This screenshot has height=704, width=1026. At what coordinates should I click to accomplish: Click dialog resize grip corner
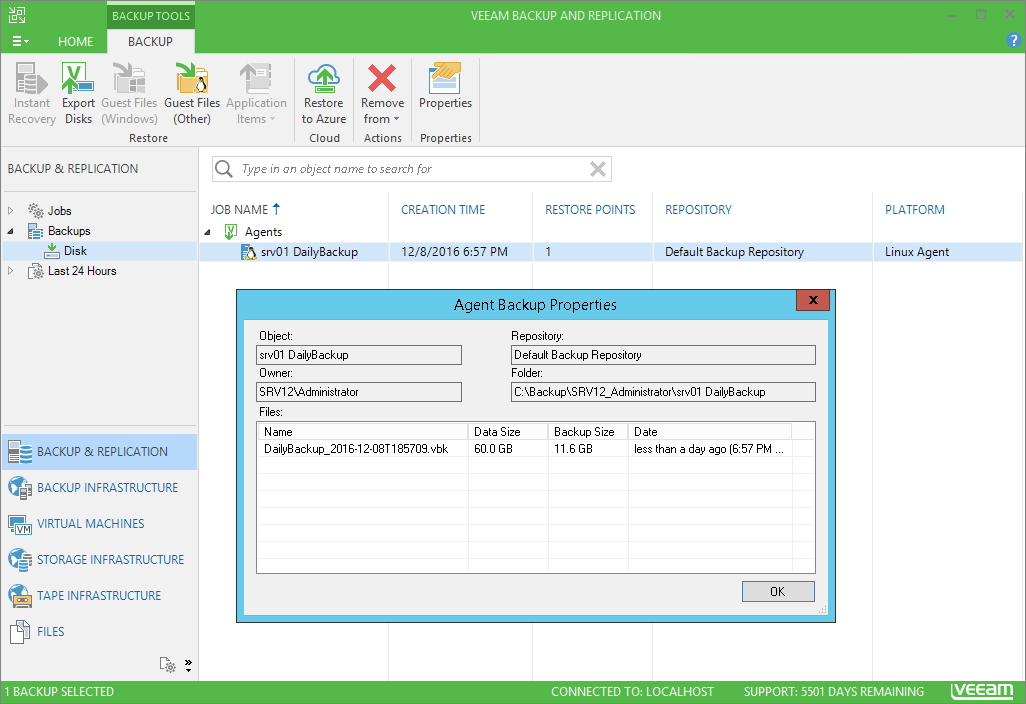(823, 610)
